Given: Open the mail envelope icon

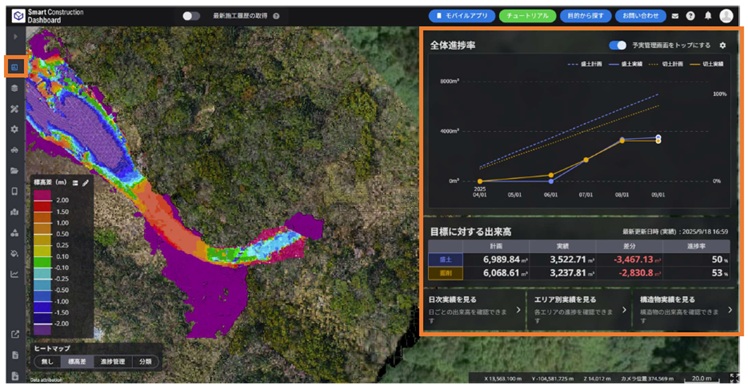Looking at the screenshot, I should click(x=675, y=16).
